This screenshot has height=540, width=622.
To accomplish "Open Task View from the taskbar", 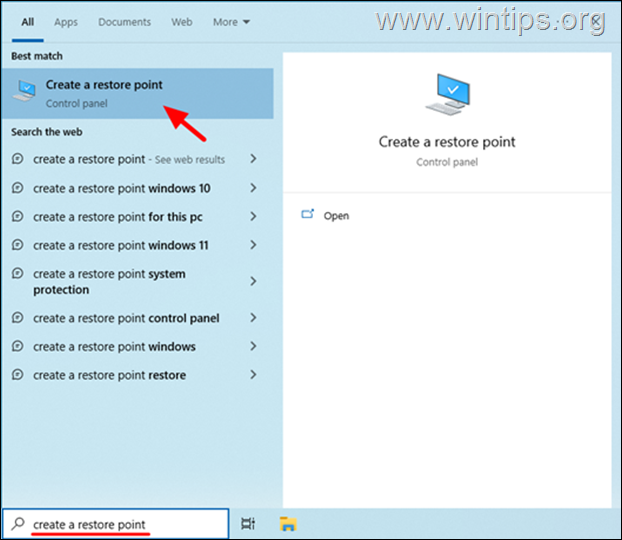I will click(x=248, y=524).
